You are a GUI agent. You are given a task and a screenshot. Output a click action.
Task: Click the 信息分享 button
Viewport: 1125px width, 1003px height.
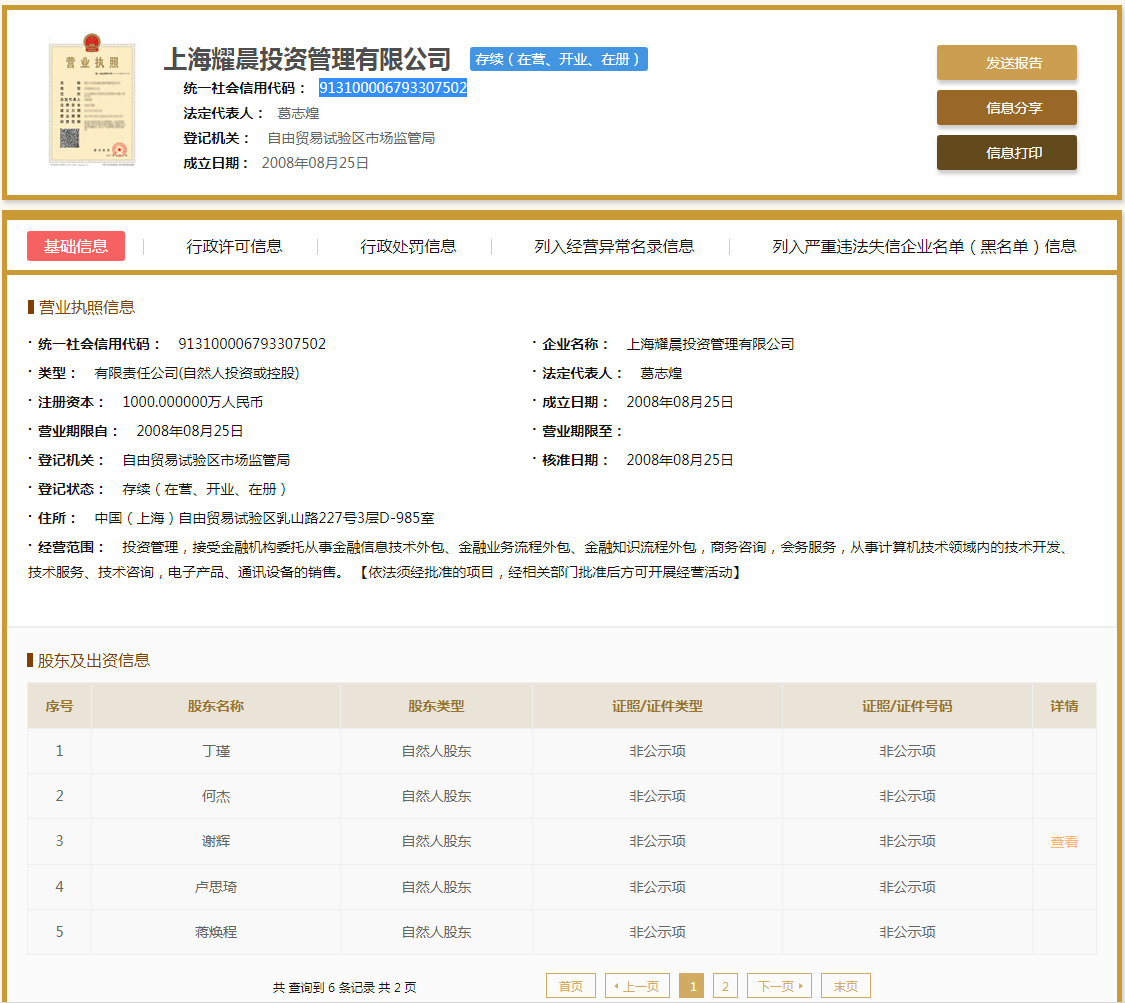[x=1006, y=108]
